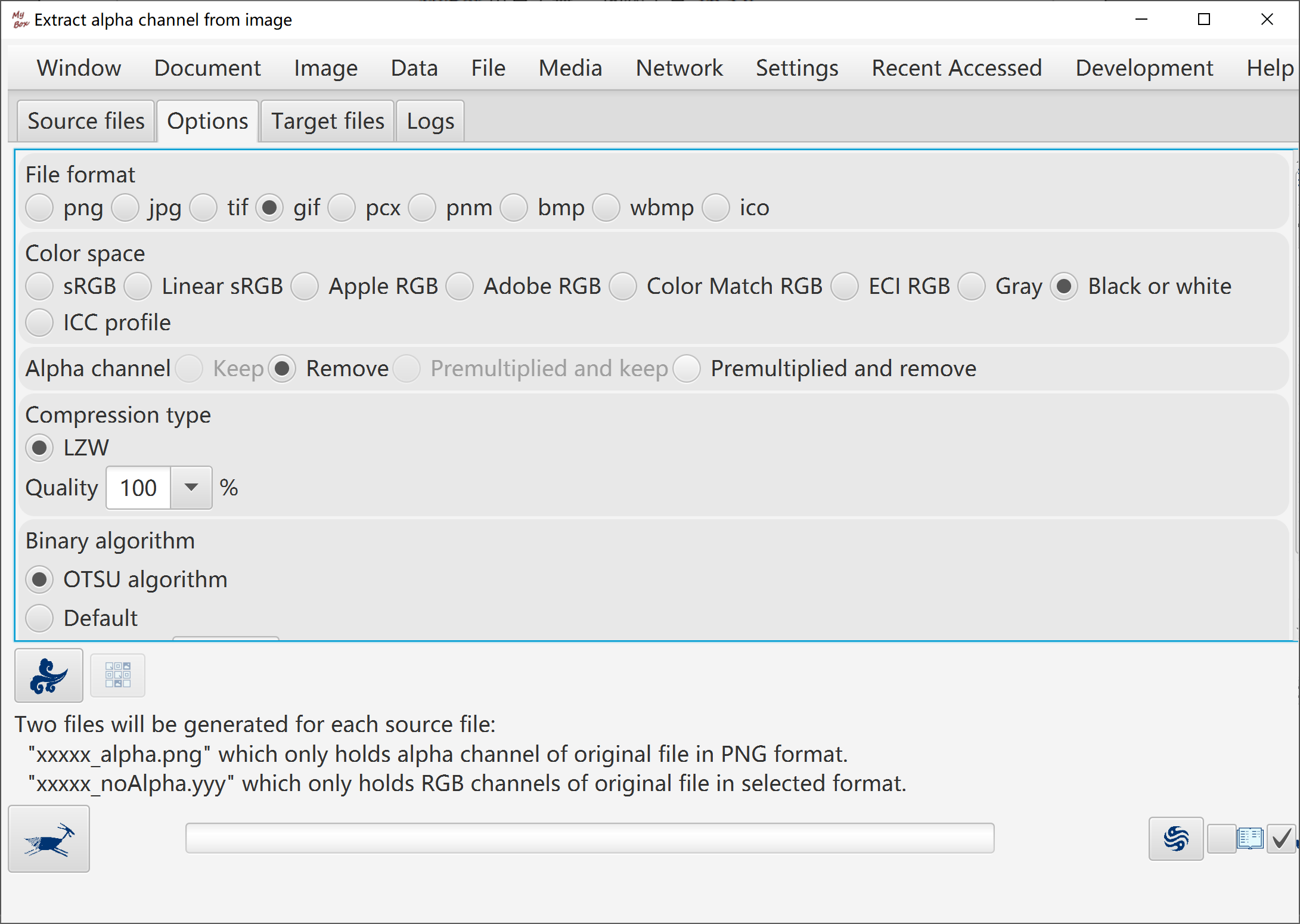The image size is (1300, 924).
Task: Click the MyBox logo in title bar
Action: pos(20,20)
